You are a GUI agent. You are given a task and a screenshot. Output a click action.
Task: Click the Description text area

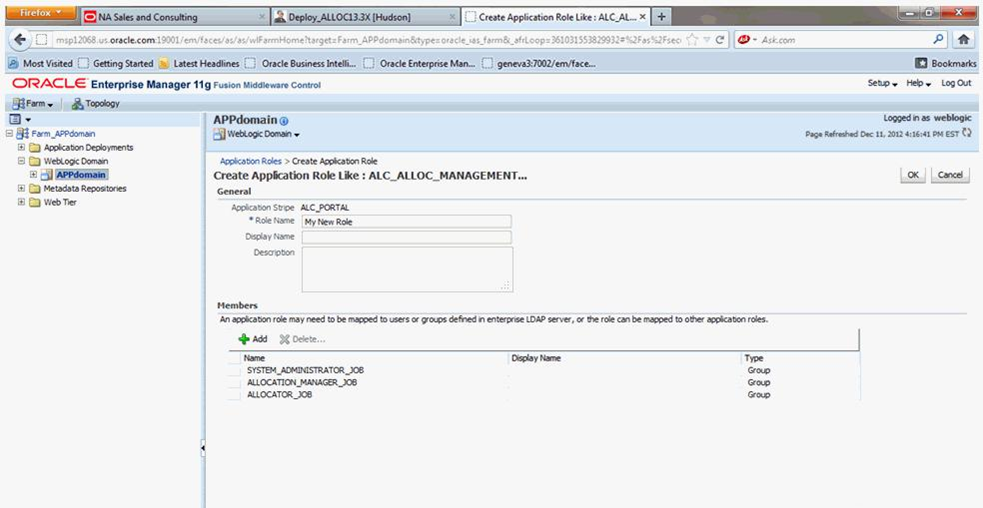(407, 269)
